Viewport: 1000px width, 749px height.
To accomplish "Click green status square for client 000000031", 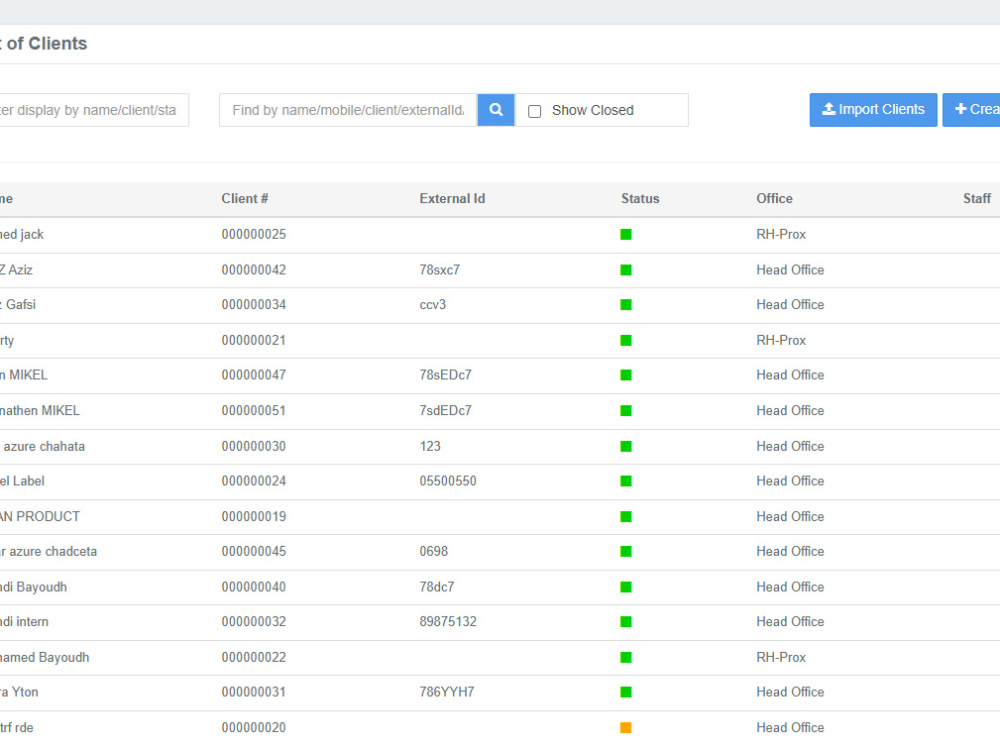I will (626, 692).
